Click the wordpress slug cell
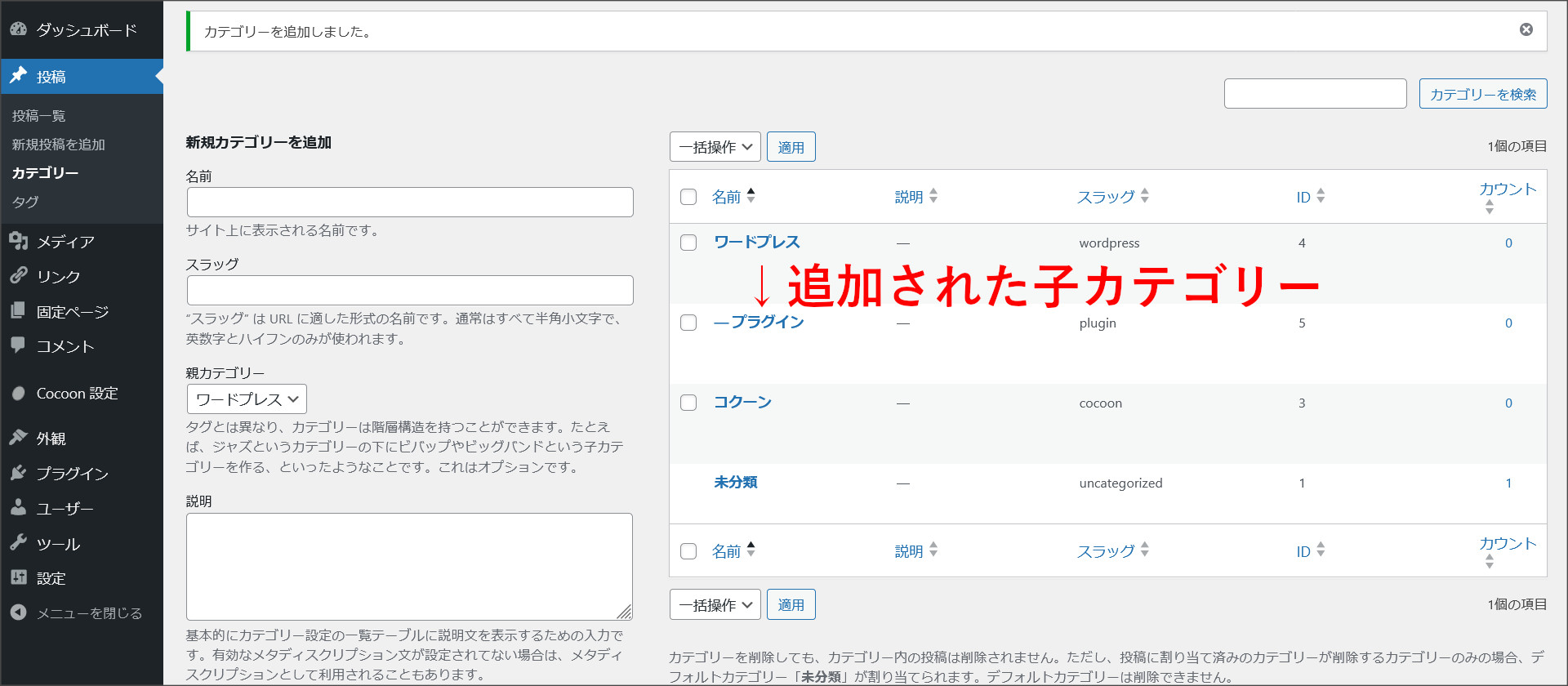The width and height of the screenshot is (1568, 686). (x=1109, y=243)
